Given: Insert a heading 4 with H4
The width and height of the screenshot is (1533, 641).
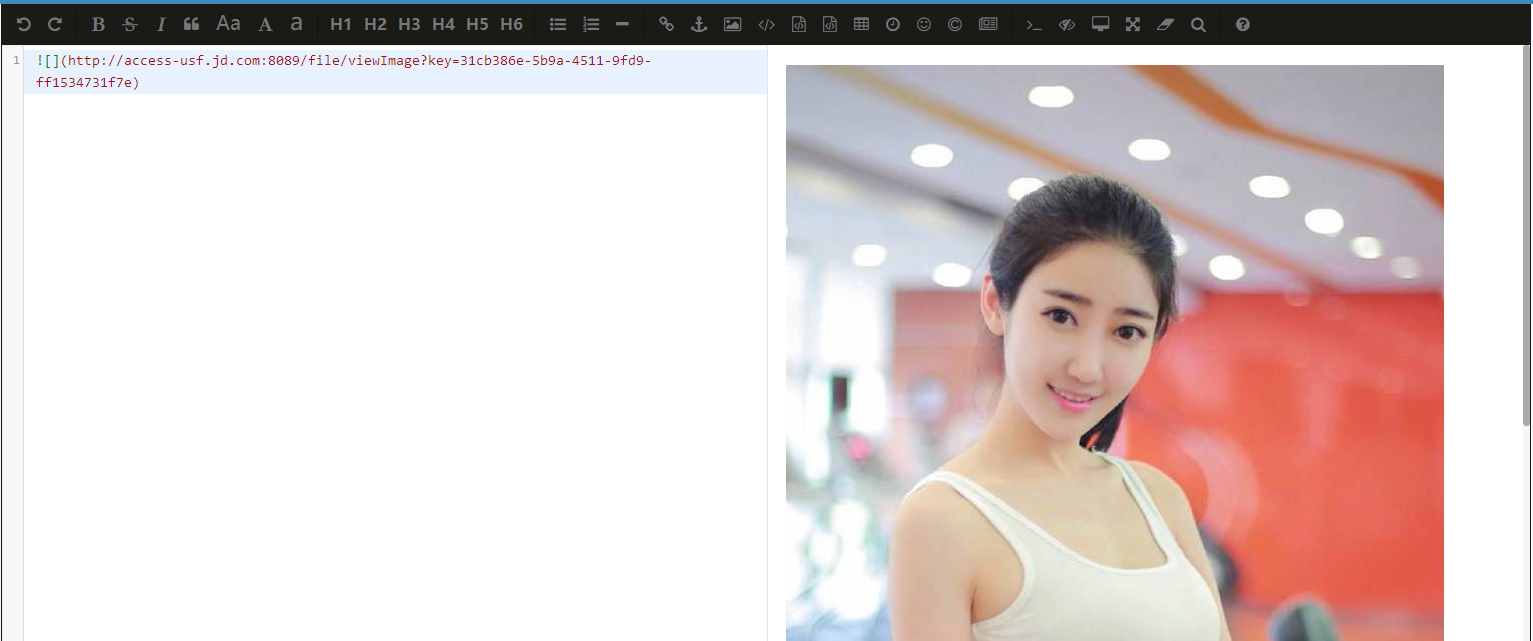Looking at the screenshot, I should [443, 24].
